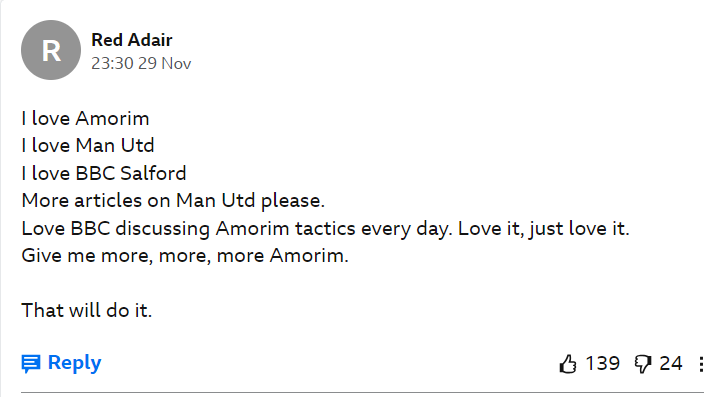This screenshot has width=721, height=397.
Task: Click the grey R avatar circle
Action: coord(51,50)
